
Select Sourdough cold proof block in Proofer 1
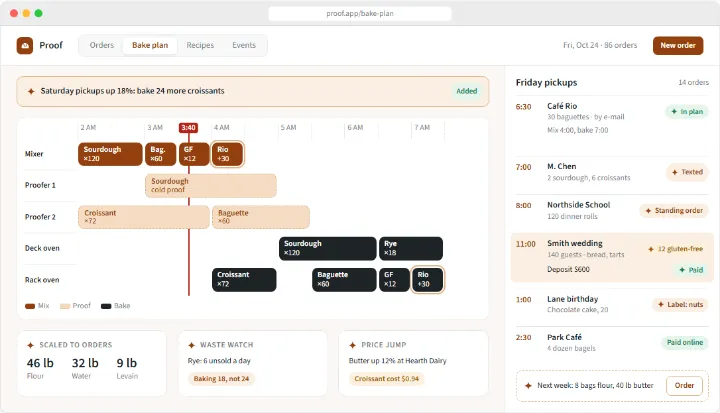(211, 186)
